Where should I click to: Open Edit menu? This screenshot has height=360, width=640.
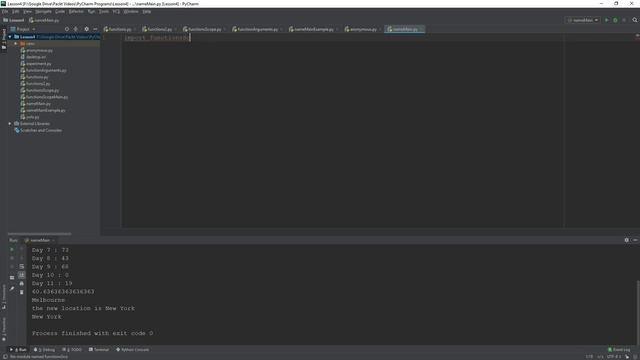click(x=16, y=11)
